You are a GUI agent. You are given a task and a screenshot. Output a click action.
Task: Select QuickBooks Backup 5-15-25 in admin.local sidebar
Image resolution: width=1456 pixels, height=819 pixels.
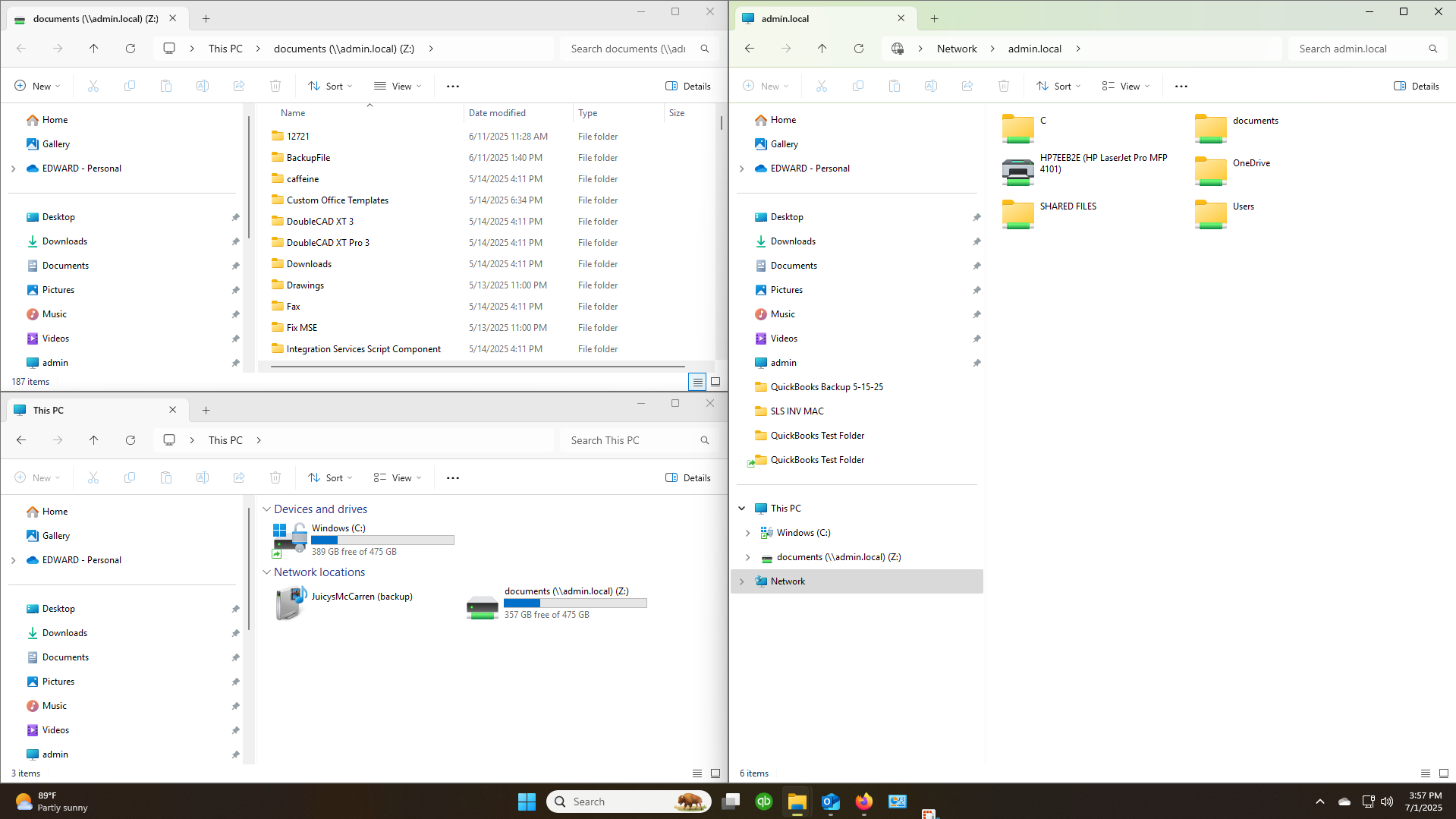827,387
